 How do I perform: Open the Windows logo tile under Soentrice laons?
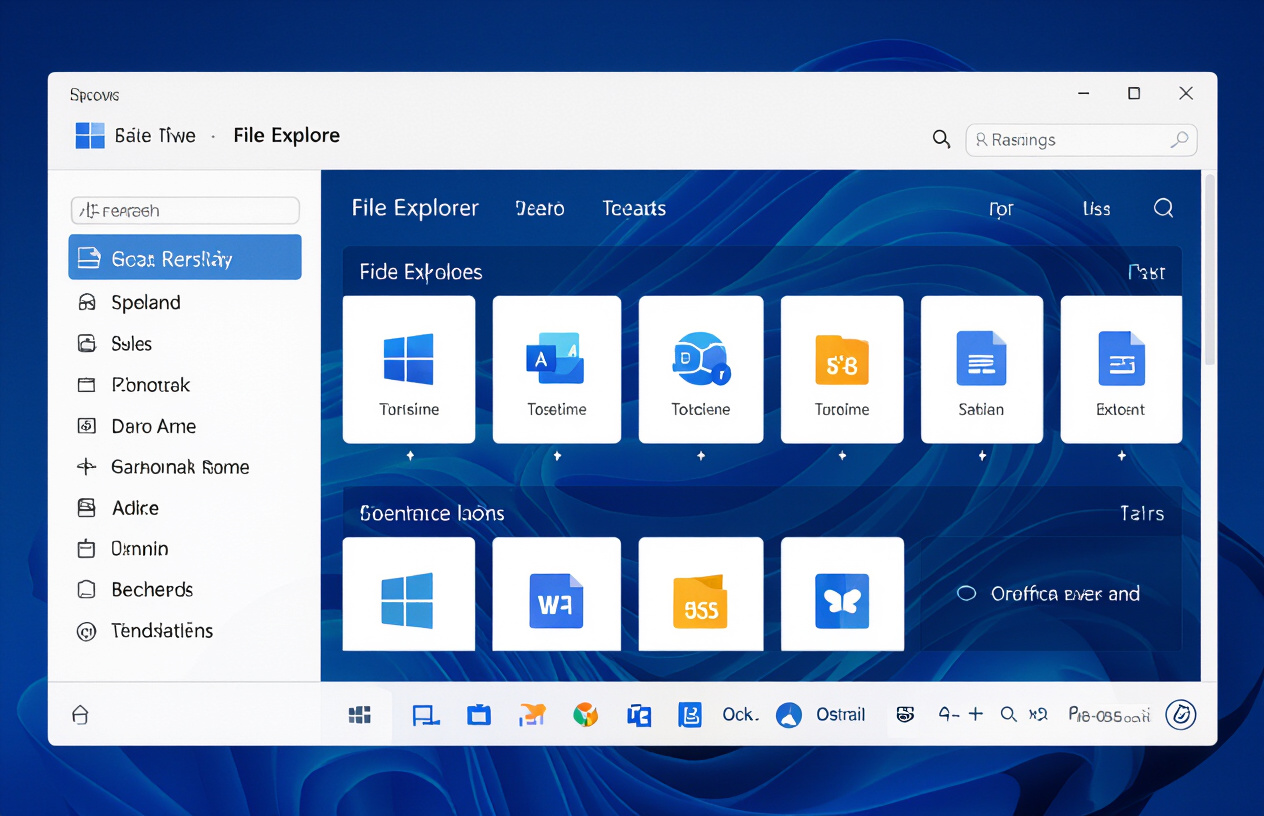409,594
